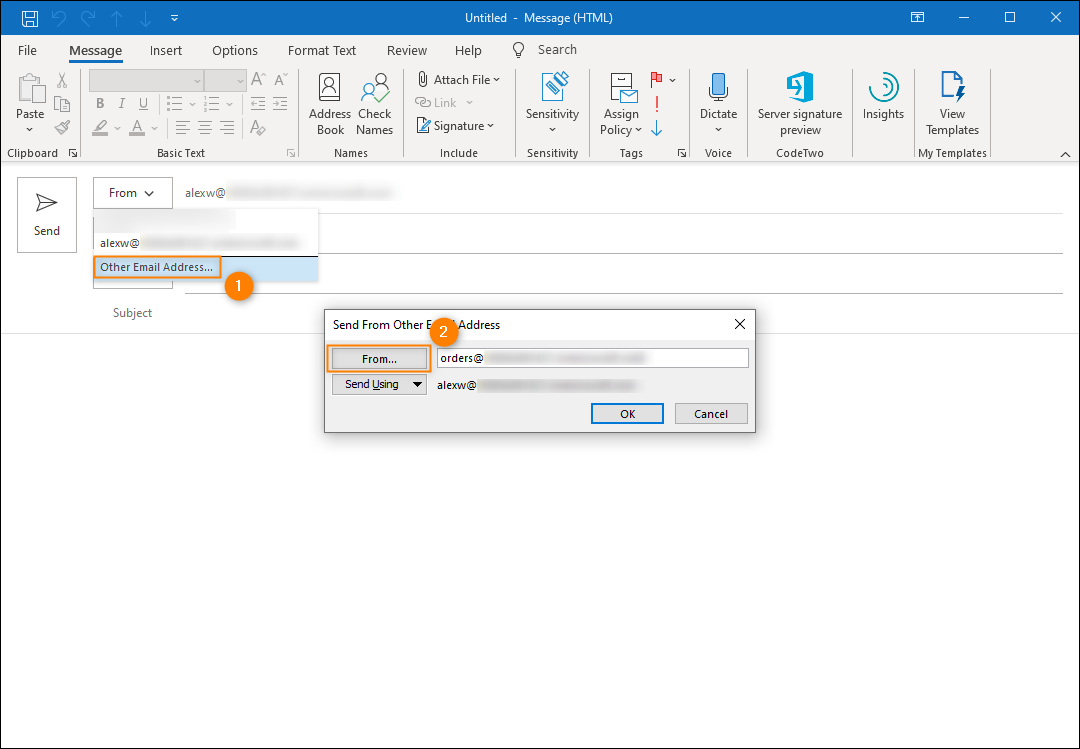Click the Copy icon
This screenshot has width=1080, height=749.
62,104
